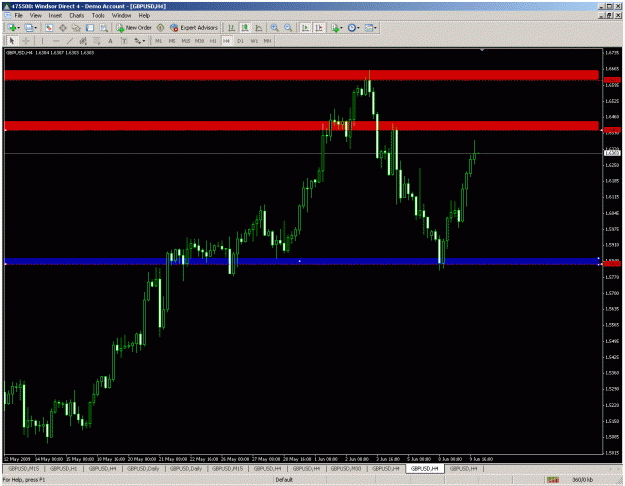Open the Tools menu
The height and width of the screenshot is (486, 625).
click(x=98, y=15)
